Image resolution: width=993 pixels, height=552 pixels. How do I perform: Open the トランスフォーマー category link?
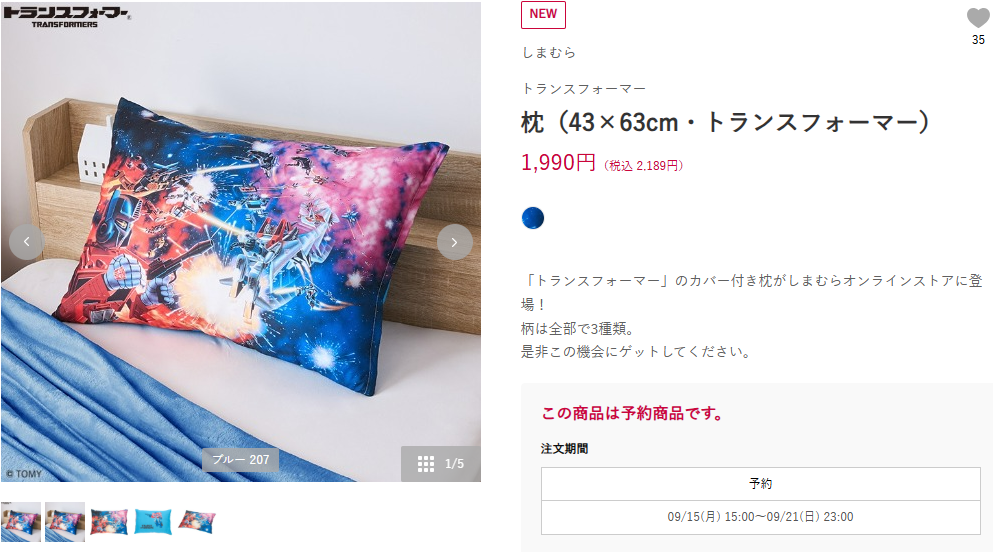pyautogui.click(x=583, y=89)
